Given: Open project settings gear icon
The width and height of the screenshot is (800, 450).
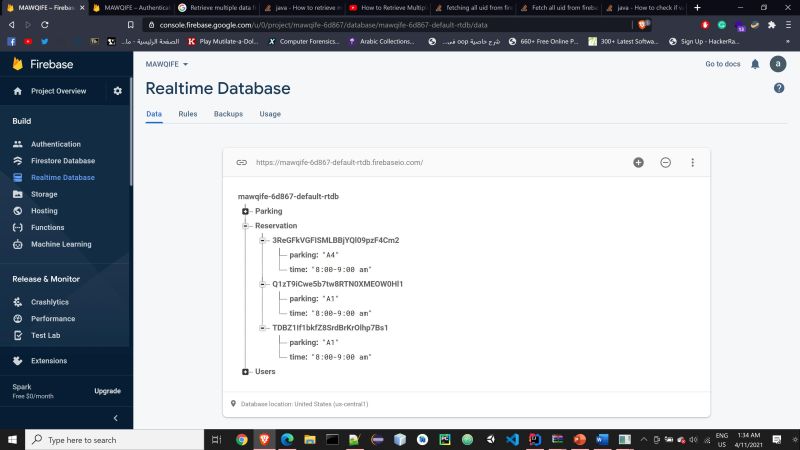Looking at the screenshot, I should [x=118, y=91].
